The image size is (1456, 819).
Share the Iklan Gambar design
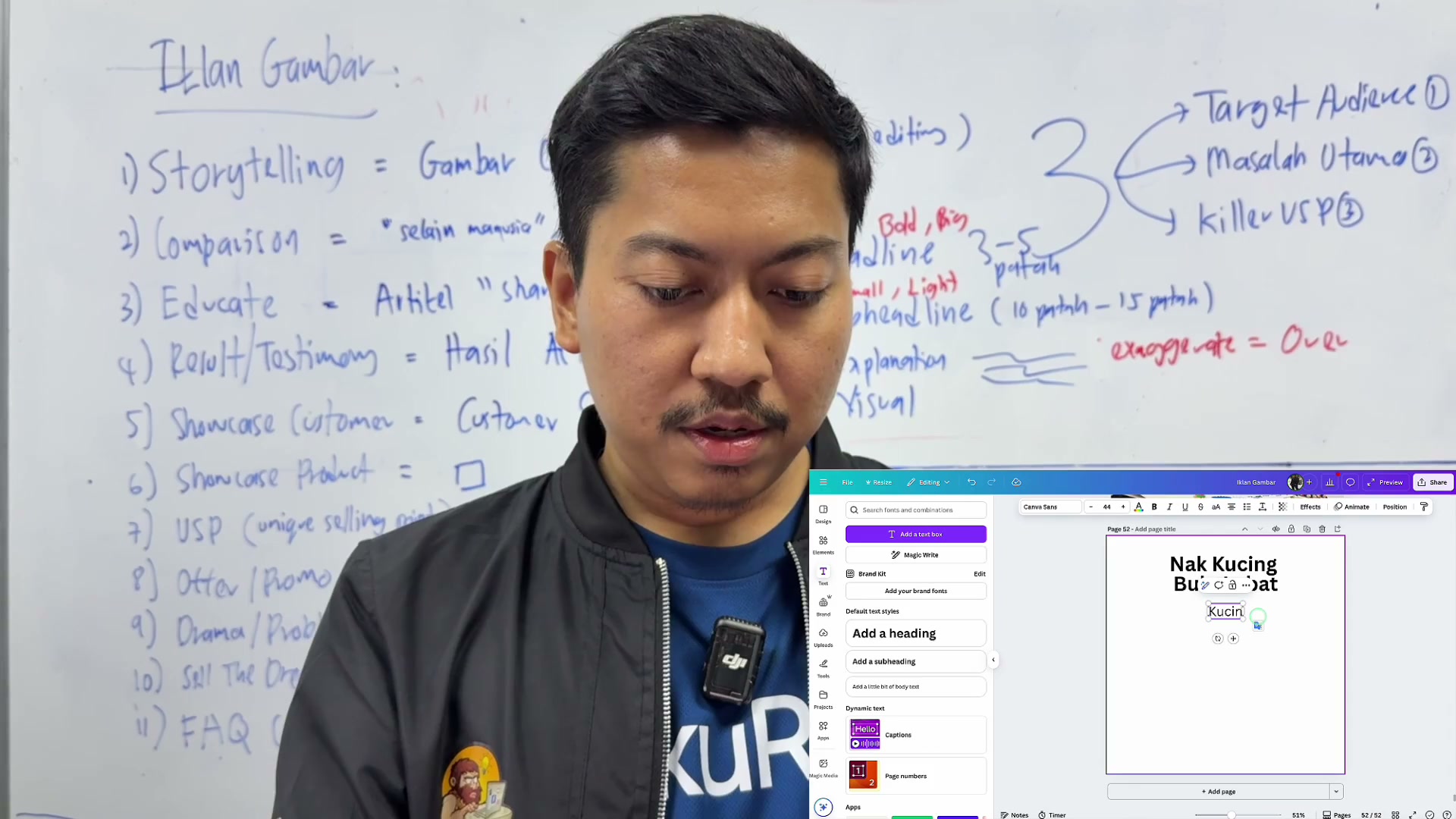1432,482
